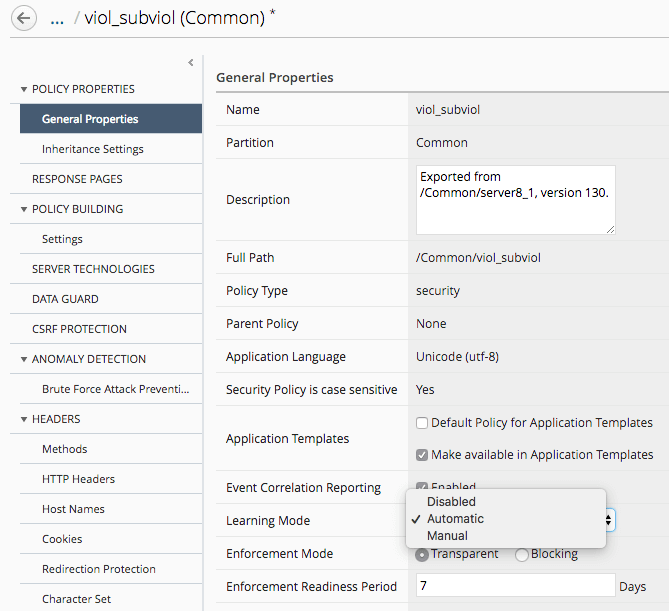Collapse the Policy Building section
The width and height of the screenshot is (669, 611).
[x=24, y=209]
